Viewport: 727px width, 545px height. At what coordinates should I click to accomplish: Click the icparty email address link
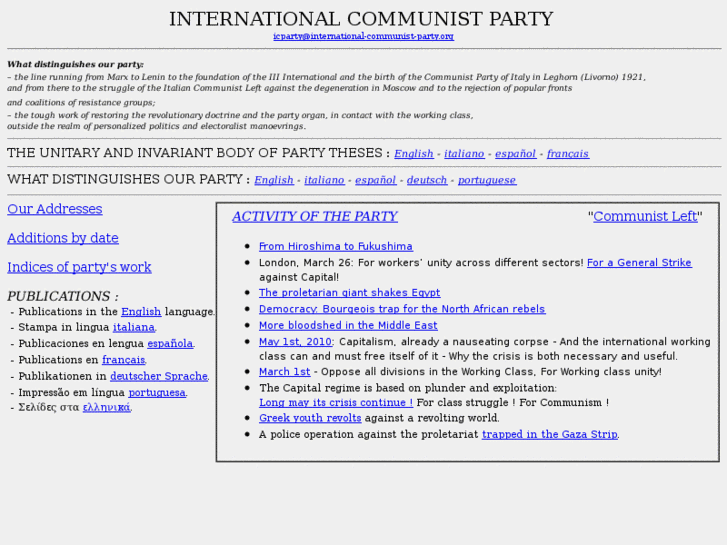click(363, 36)
